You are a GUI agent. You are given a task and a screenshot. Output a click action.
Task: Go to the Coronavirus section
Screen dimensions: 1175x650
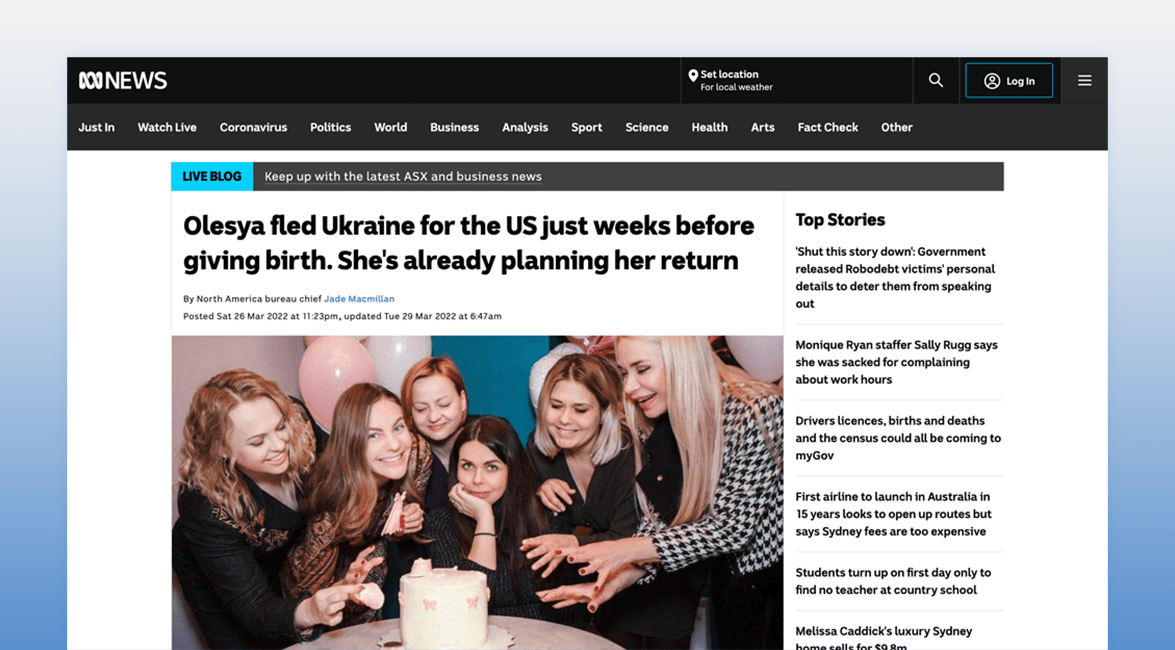[253, 127]
